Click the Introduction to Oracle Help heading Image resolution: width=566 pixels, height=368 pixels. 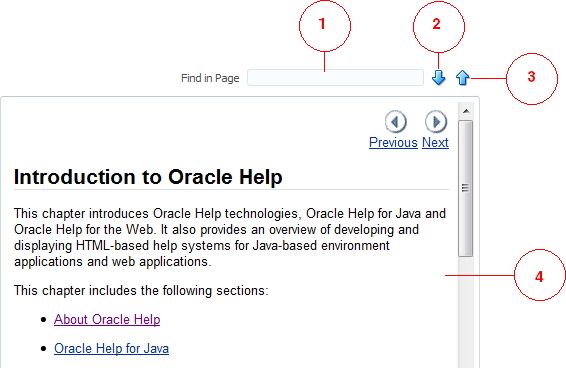pyautogui.click(x=148, y=177)
